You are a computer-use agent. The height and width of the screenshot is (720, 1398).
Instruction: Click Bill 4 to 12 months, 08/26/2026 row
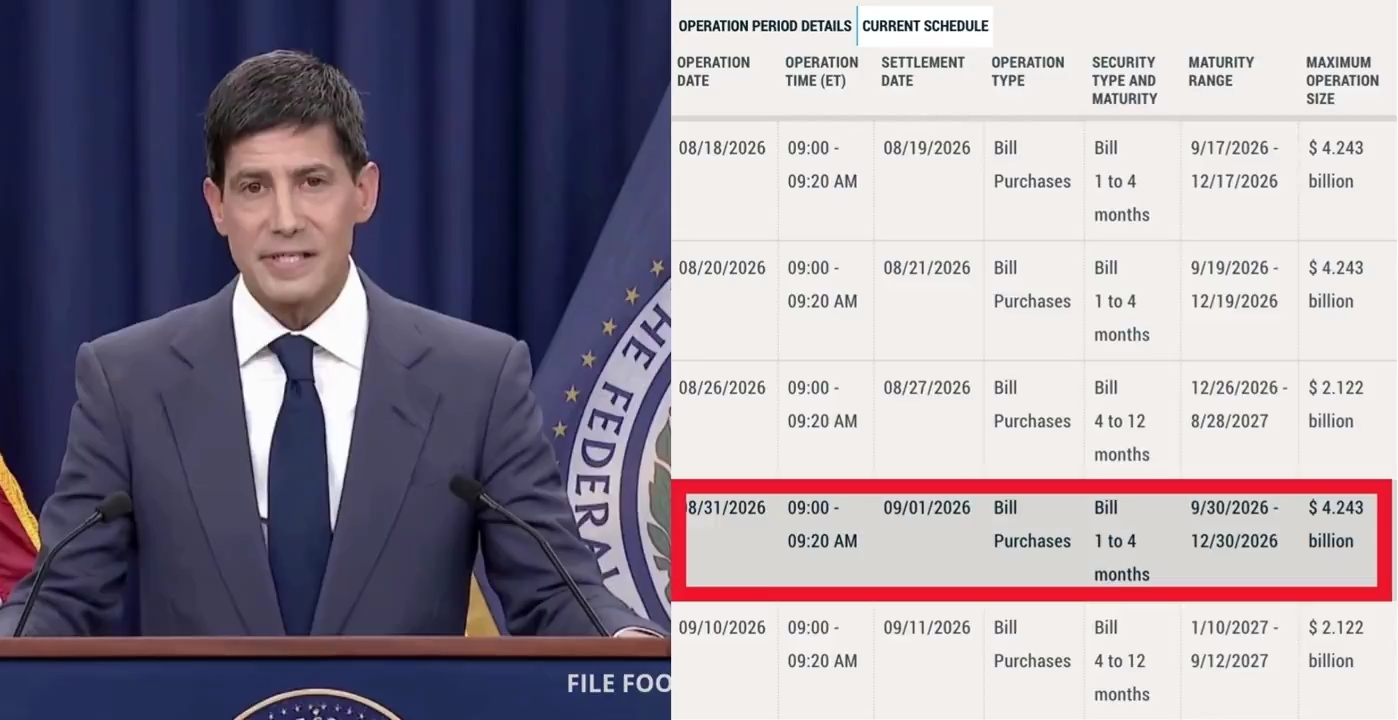[x=1122, y=421]
